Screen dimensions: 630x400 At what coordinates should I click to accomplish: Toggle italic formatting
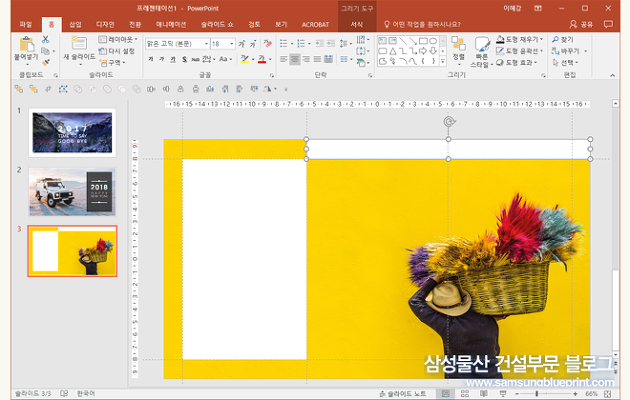pyautogui.click(x=162, y=59)
